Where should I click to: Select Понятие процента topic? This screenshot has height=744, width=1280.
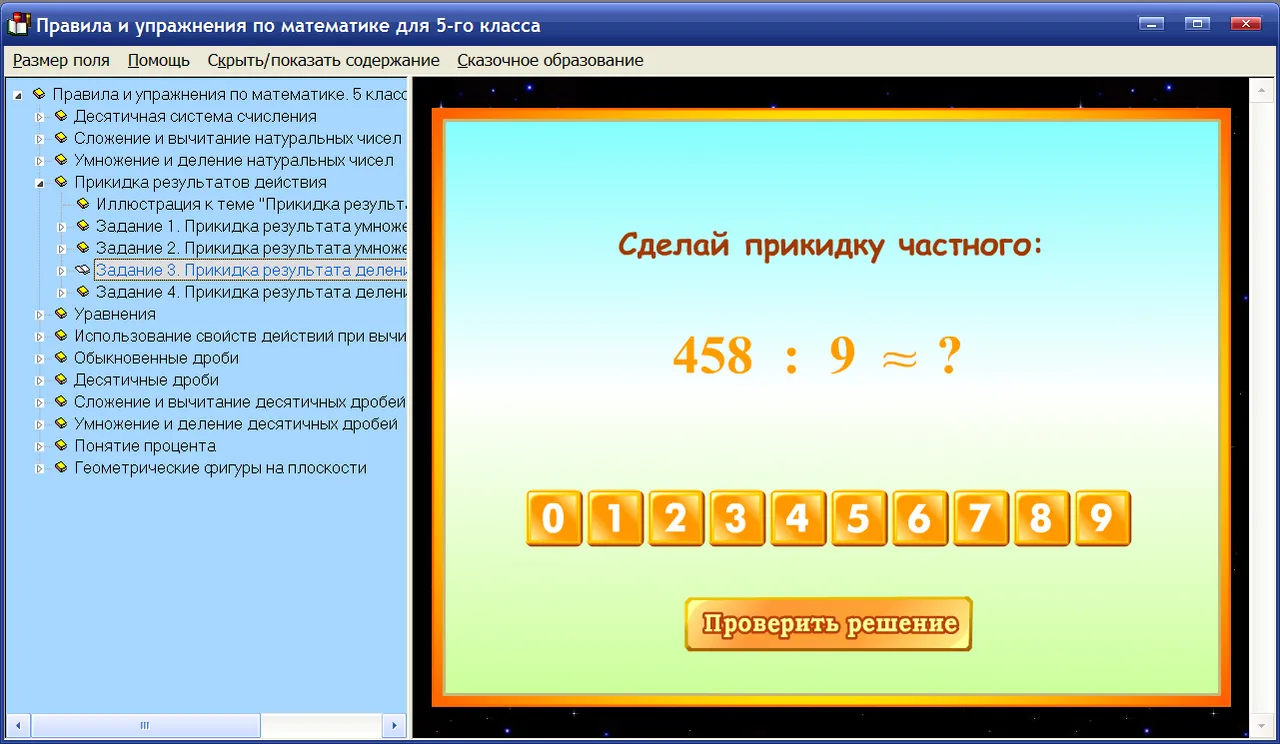pos(145,446)
